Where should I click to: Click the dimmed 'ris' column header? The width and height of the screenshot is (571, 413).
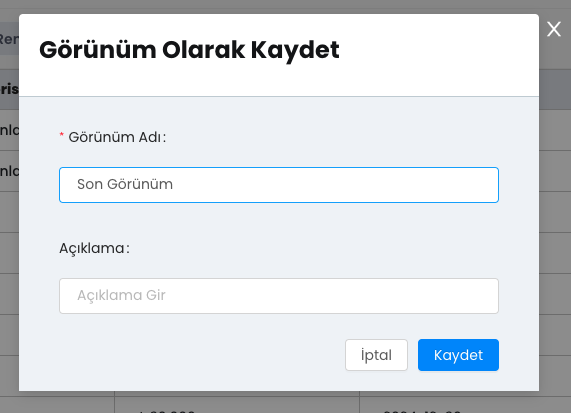pyautogui.click(x=9, y=89)
